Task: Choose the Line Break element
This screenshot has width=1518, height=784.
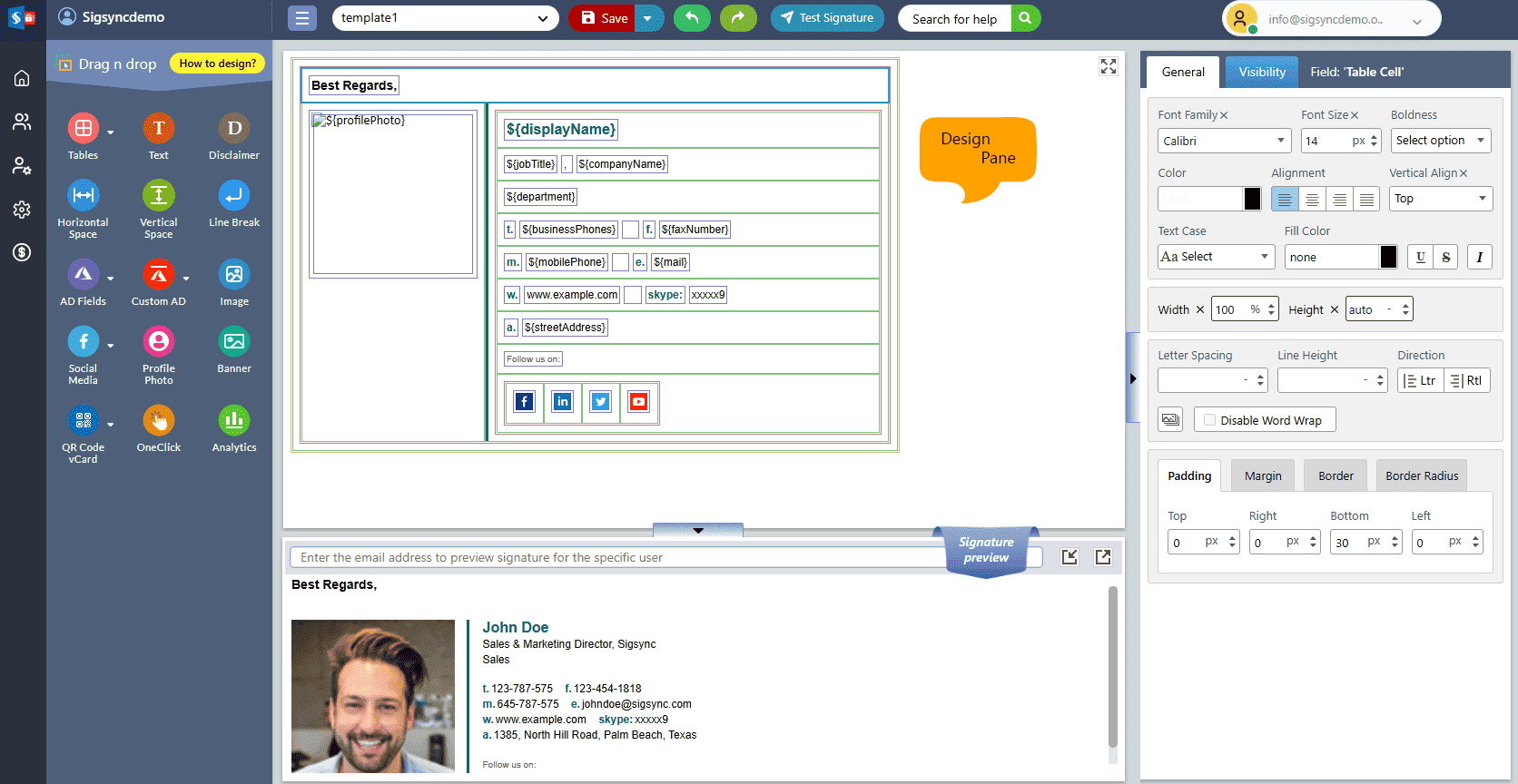Action: click(x=234, y=196)
